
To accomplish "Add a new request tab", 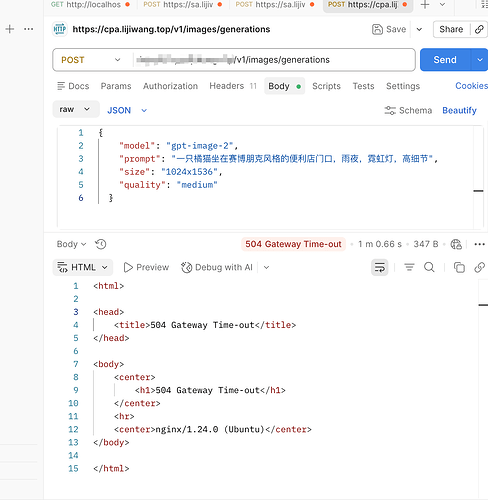I will pos(425,5).
